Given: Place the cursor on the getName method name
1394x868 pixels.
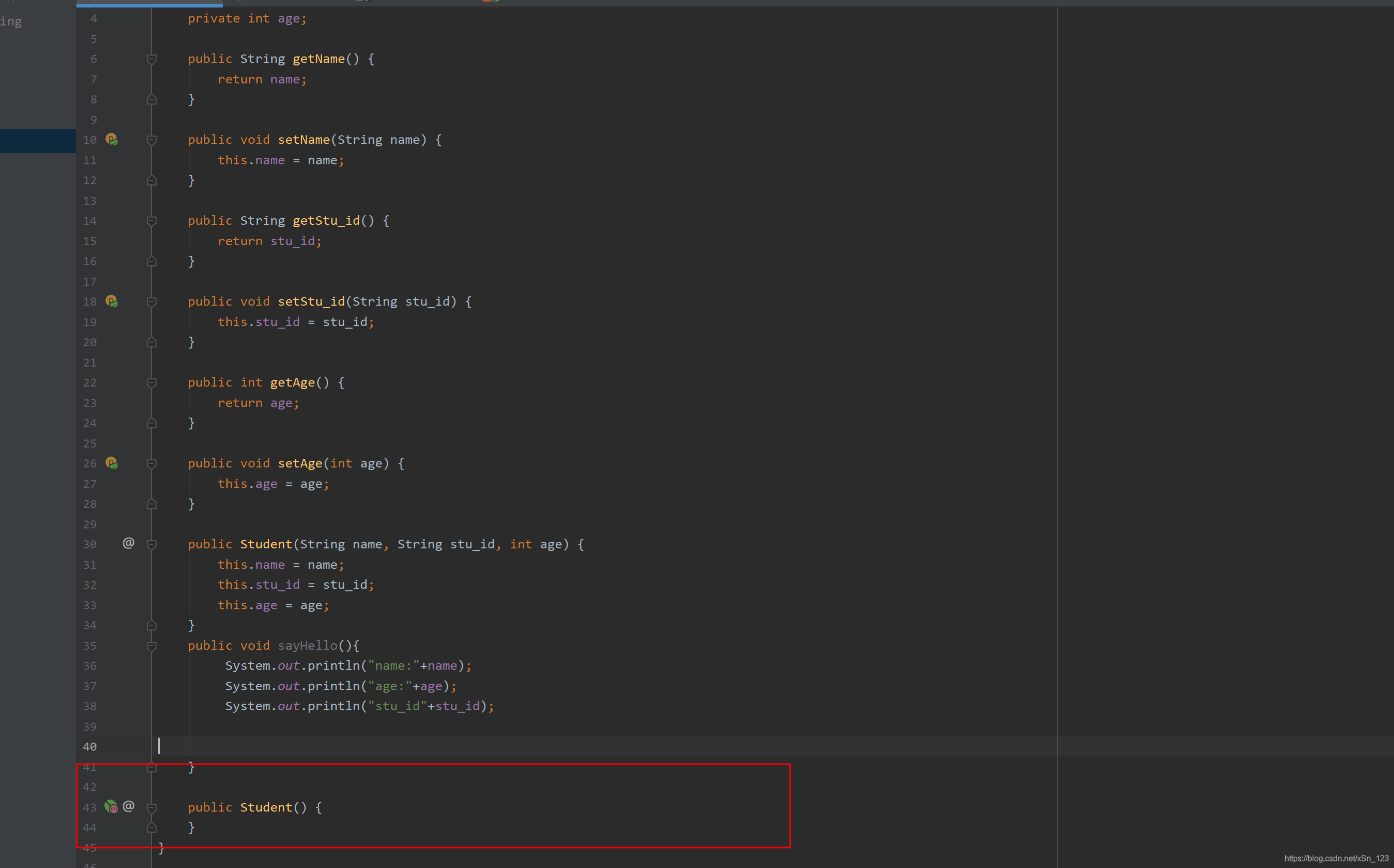Looking at the screenshot, I should (x=319, y=59).
